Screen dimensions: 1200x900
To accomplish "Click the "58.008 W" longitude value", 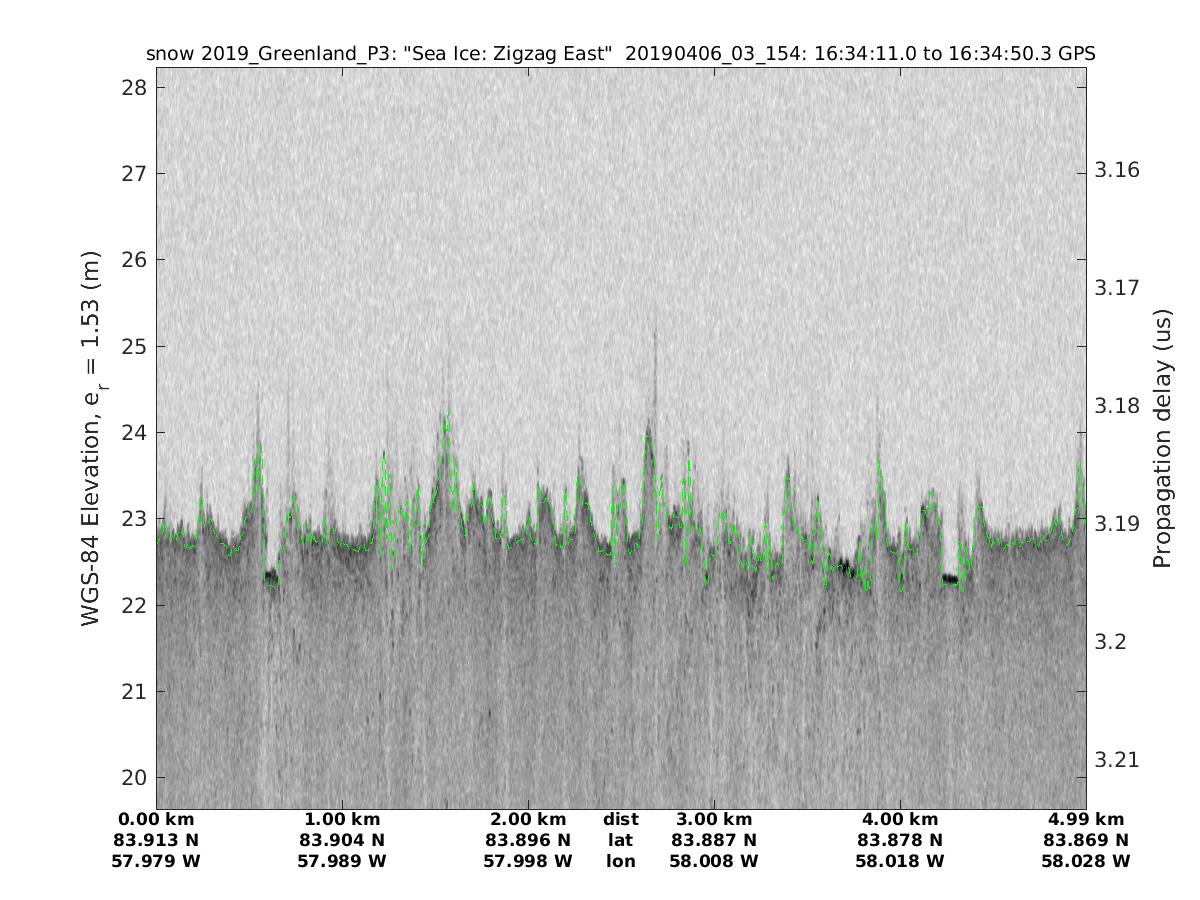I will pyautogui.click(x=714, y=861).
